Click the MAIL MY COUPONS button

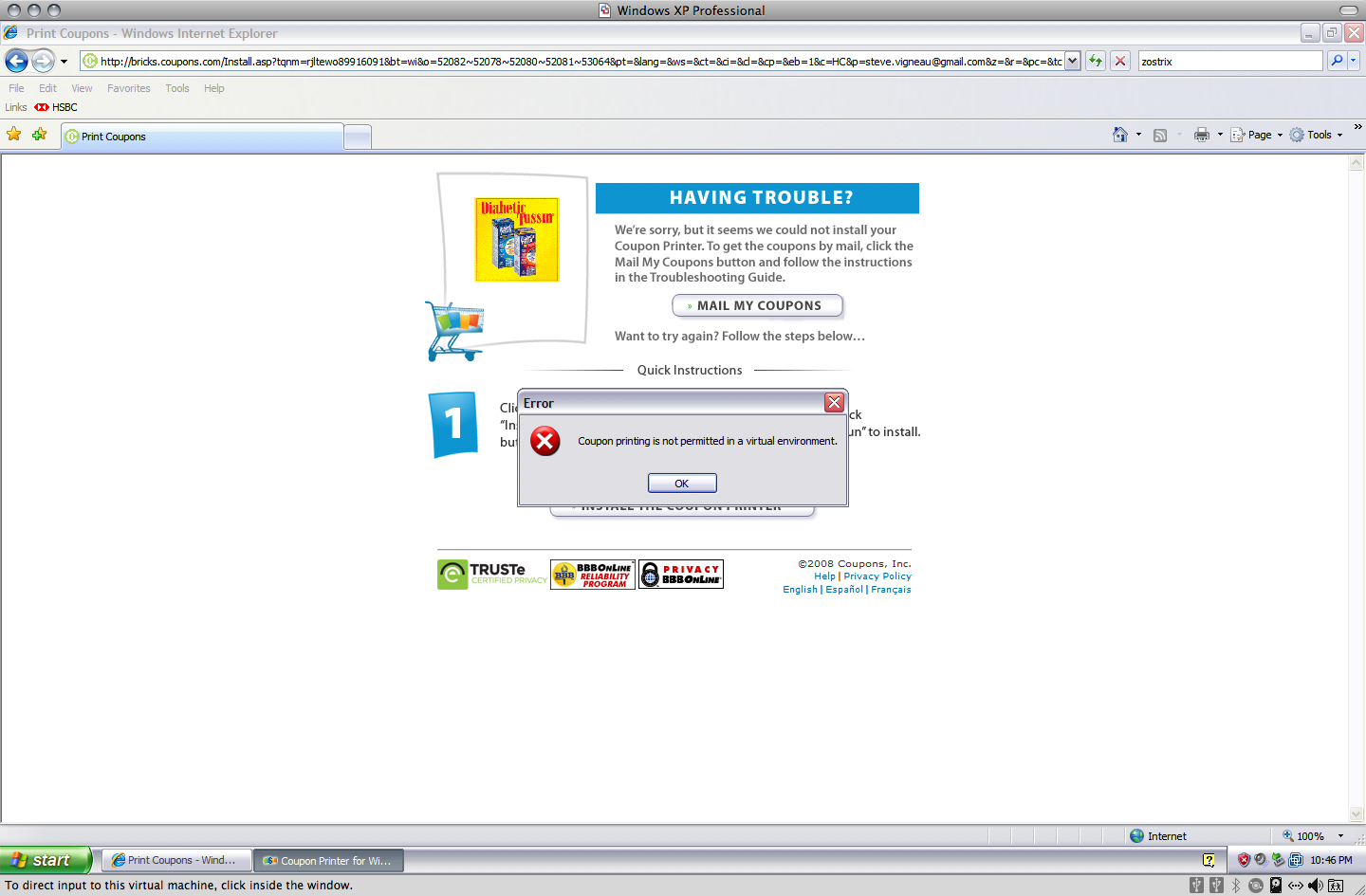757,305
